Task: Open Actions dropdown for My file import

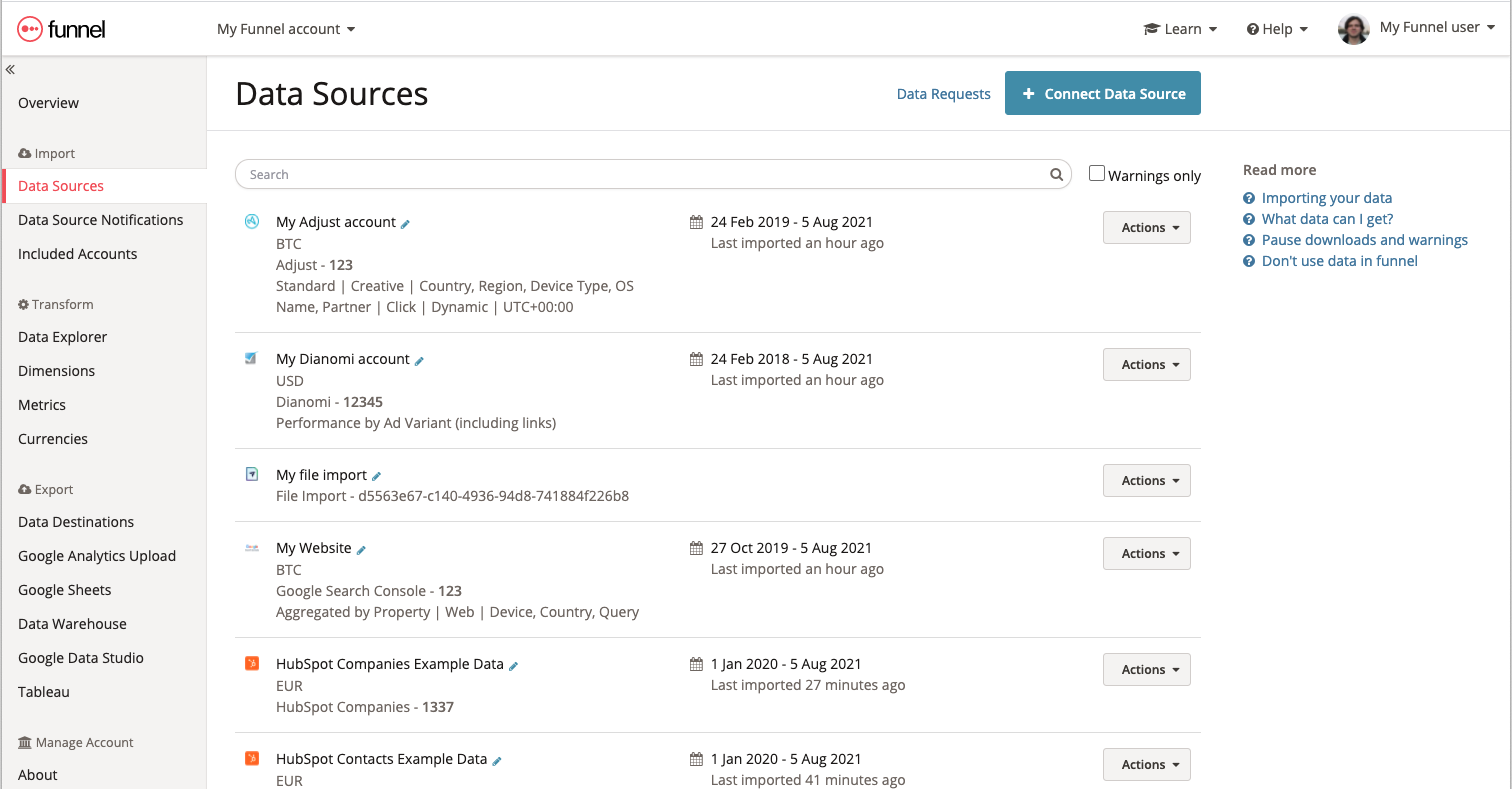Action: pyautogui.click(x=1146, y=480)
